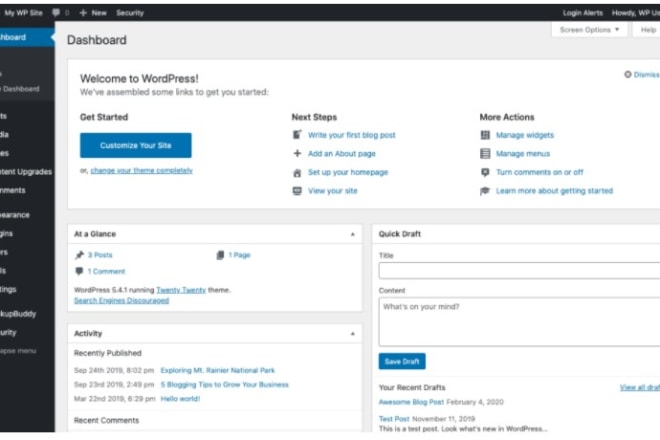The width and height of the screenshot is (660, 440).
Task: Click the plus icon next to New
Action: coord(83,13)
